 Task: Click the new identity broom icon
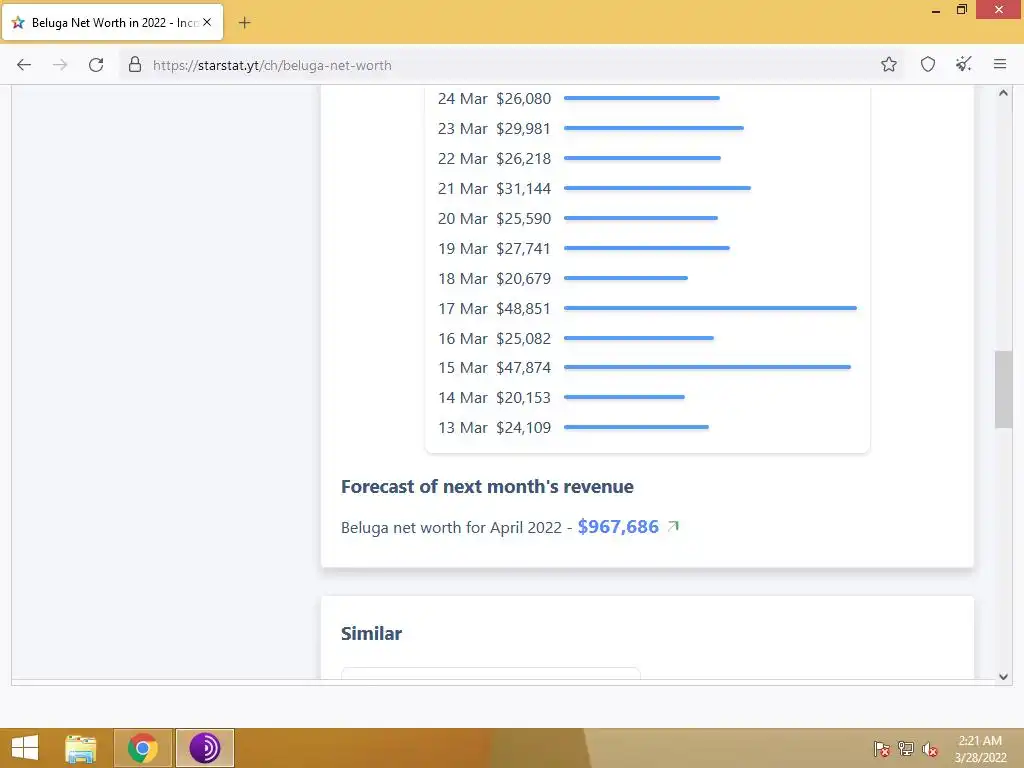[x=964, y=64]
